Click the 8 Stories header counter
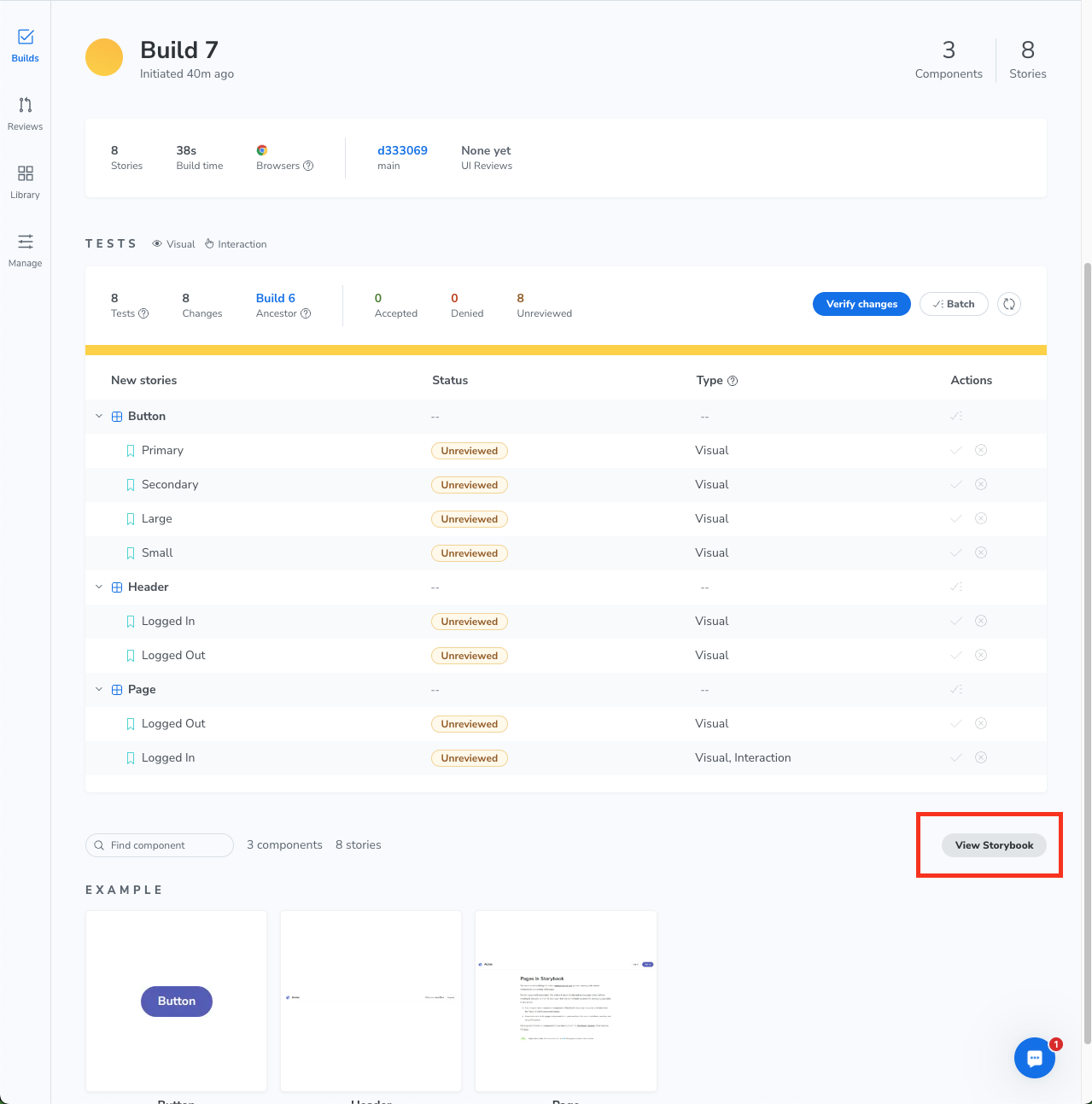This screenshot has height=1104, width=1092. [x=1028, y=60]
